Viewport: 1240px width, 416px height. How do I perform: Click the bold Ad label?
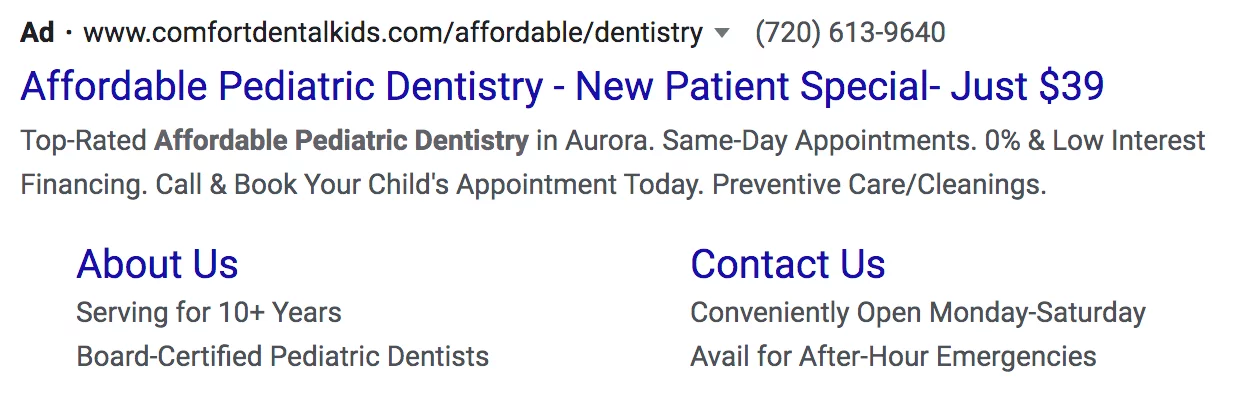(37, 33)
